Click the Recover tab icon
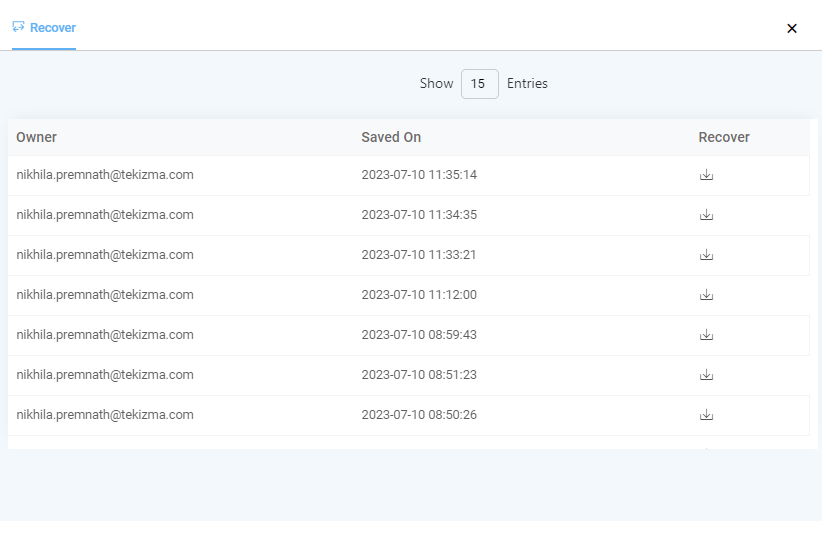Viewport: 822px width, 542px height. coord(18,27)
